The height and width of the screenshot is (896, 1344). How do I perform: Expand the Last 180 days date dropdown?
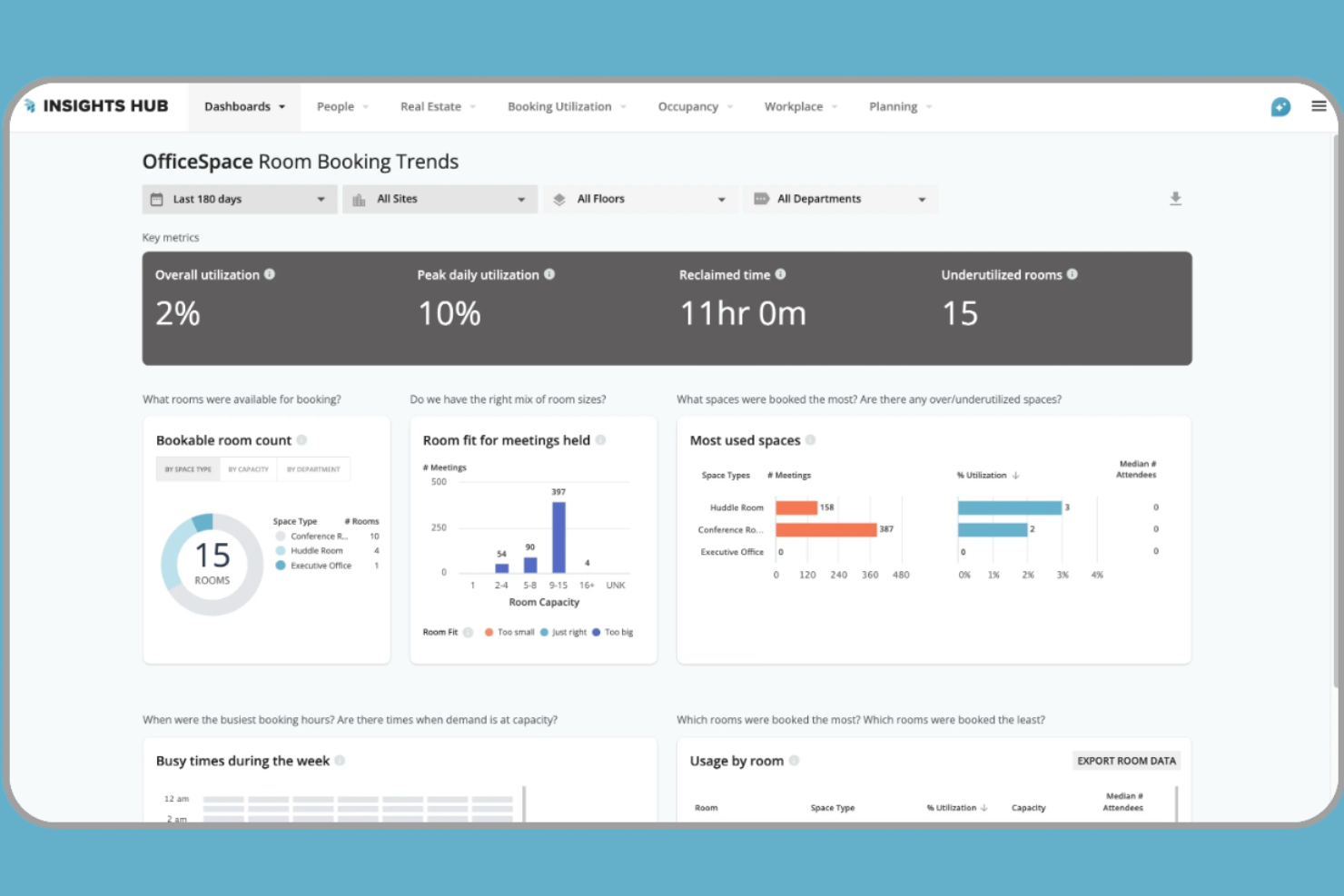pos(240,199)
